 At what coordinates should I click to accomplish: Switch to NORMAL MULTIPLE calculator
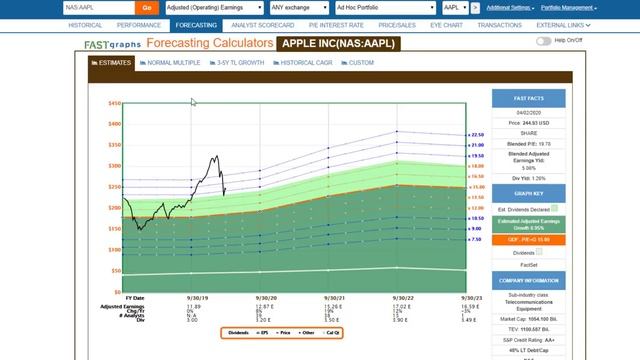[170, 63]
